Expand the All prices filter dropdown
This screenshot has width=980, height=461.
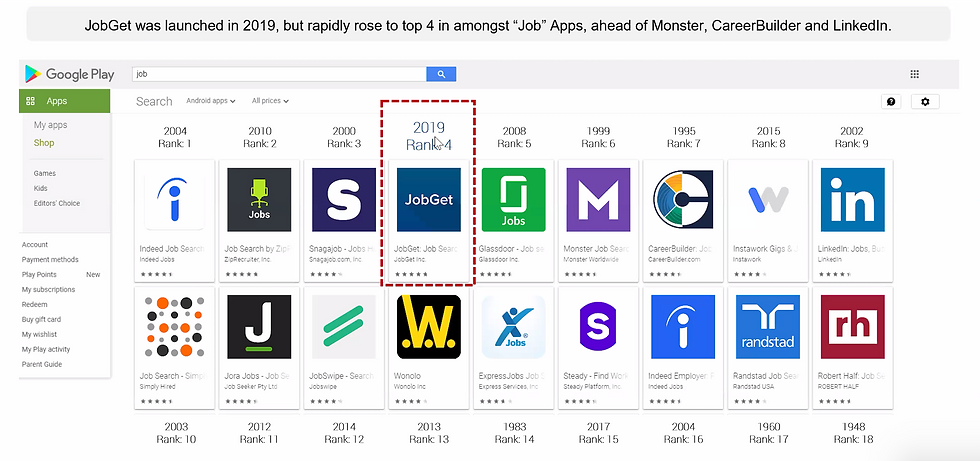[271, 101]
